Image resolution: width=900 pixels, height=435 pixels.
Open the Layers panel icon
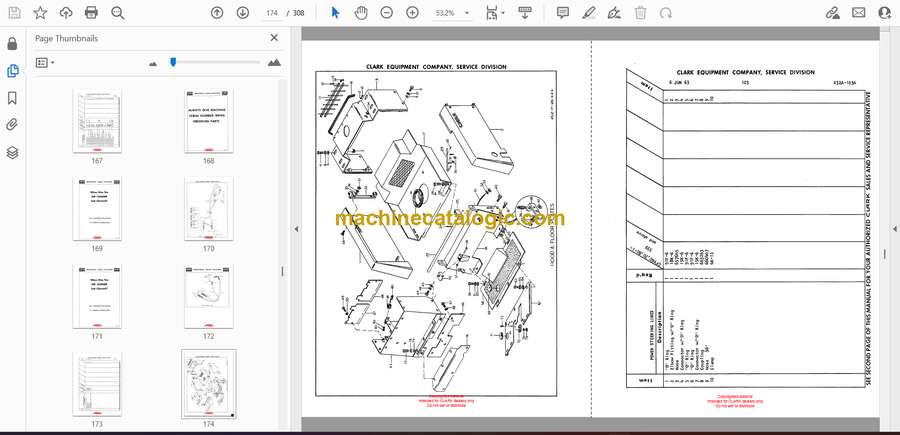(13, 152)
